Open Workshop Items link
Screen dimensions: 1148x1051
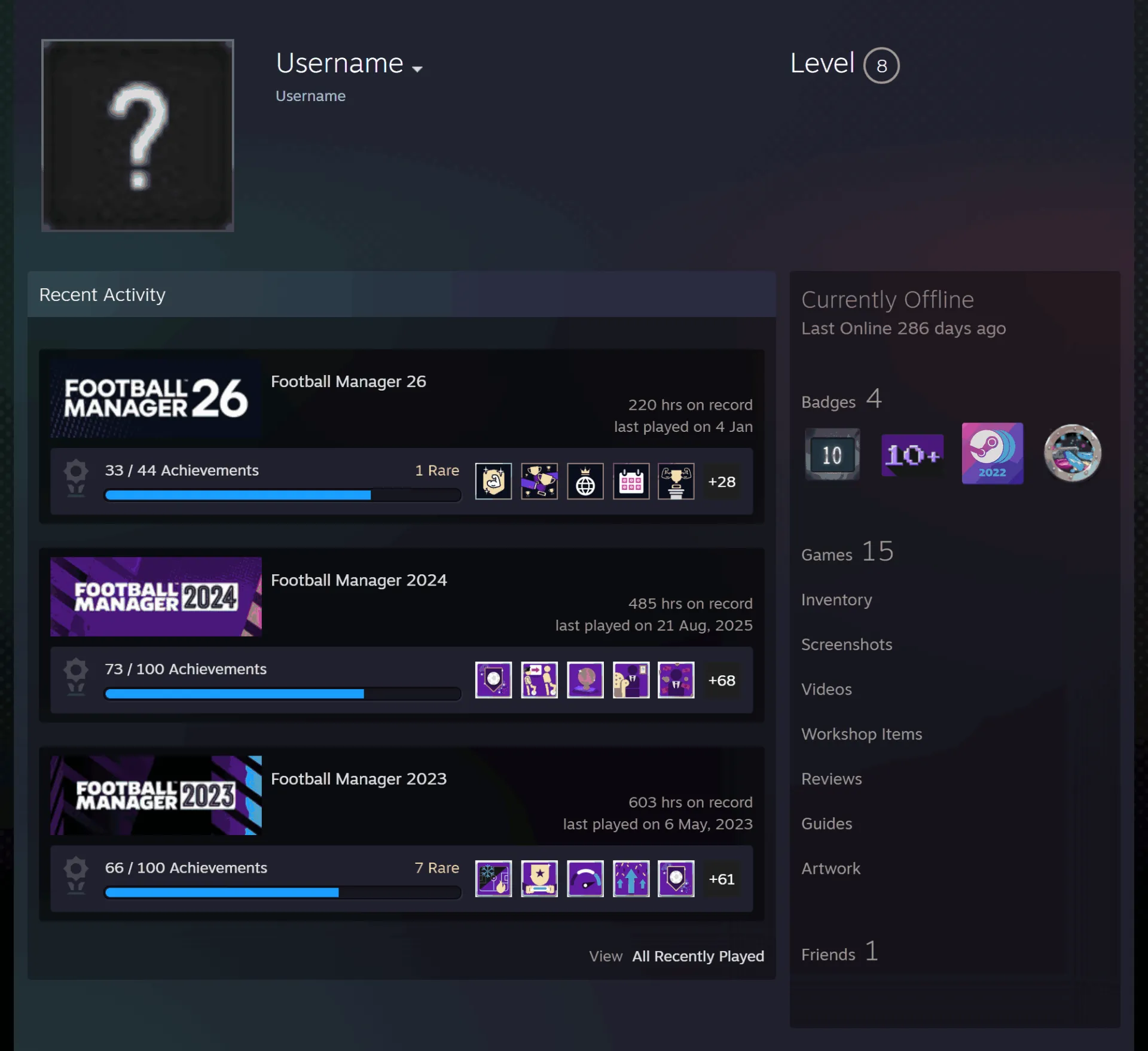[862, 734]
